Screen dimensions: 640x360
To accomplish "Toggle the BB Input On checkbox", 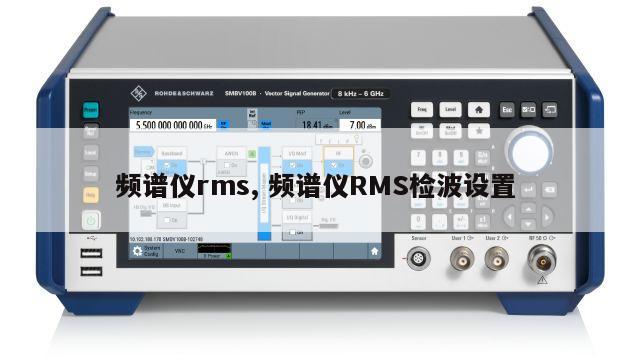I will pyautogui.click(x=167, y=220).
